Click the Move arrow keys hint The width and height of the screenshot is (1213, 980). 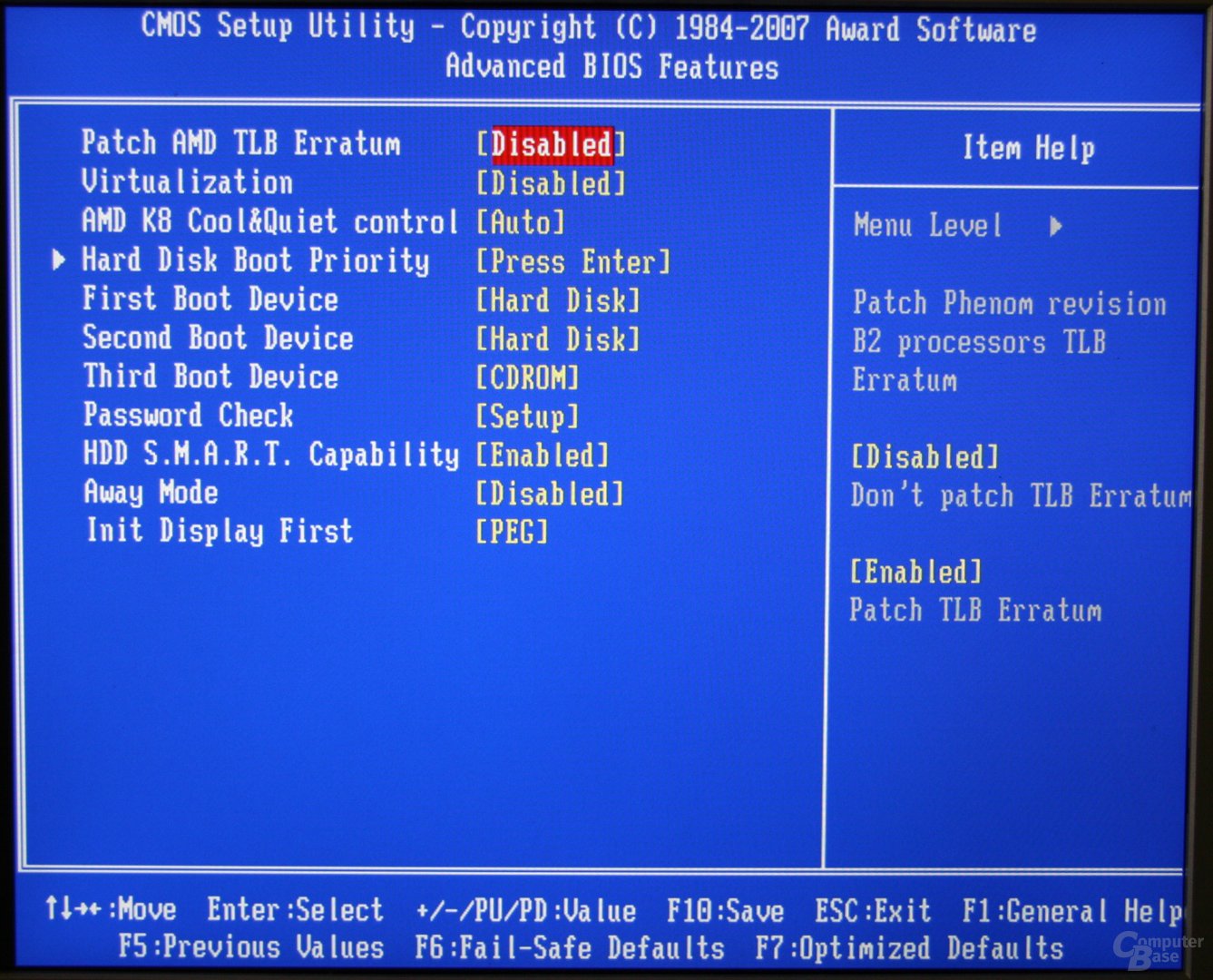(x=111, y=909)
